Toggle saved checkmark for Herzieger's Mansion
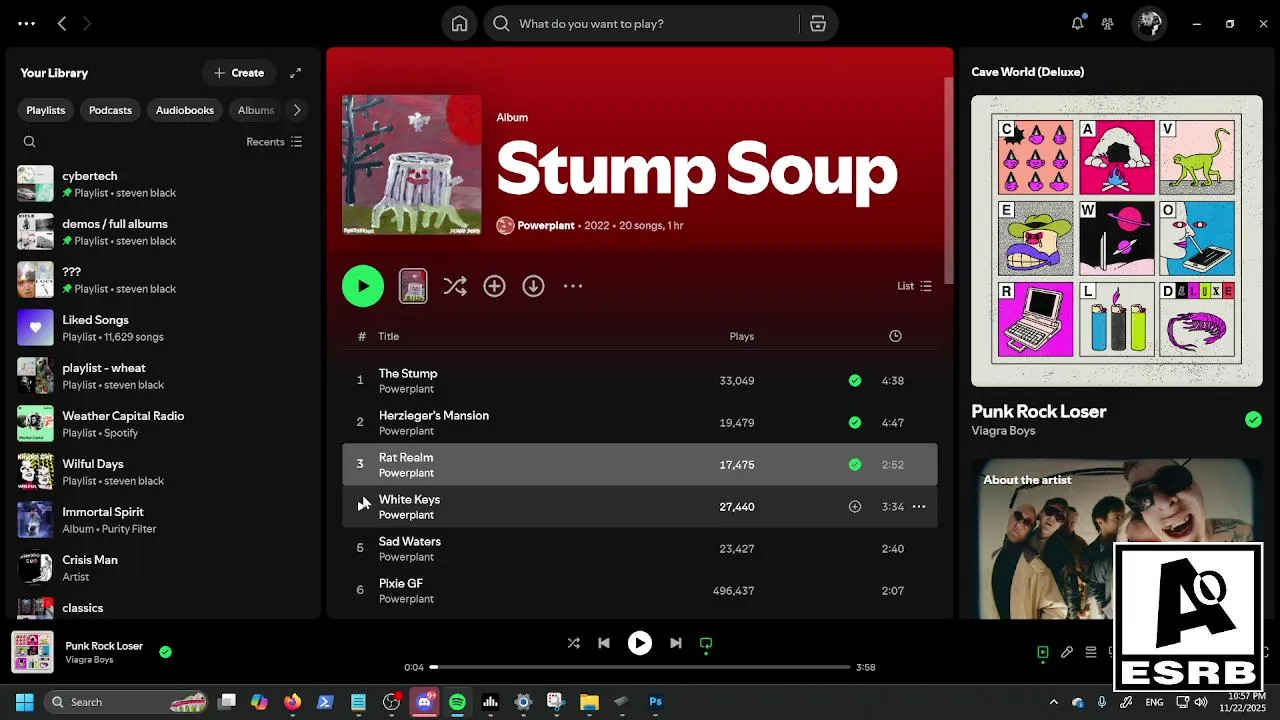Viewport: 1280px width, 720px height. click(x=855, y=422)
